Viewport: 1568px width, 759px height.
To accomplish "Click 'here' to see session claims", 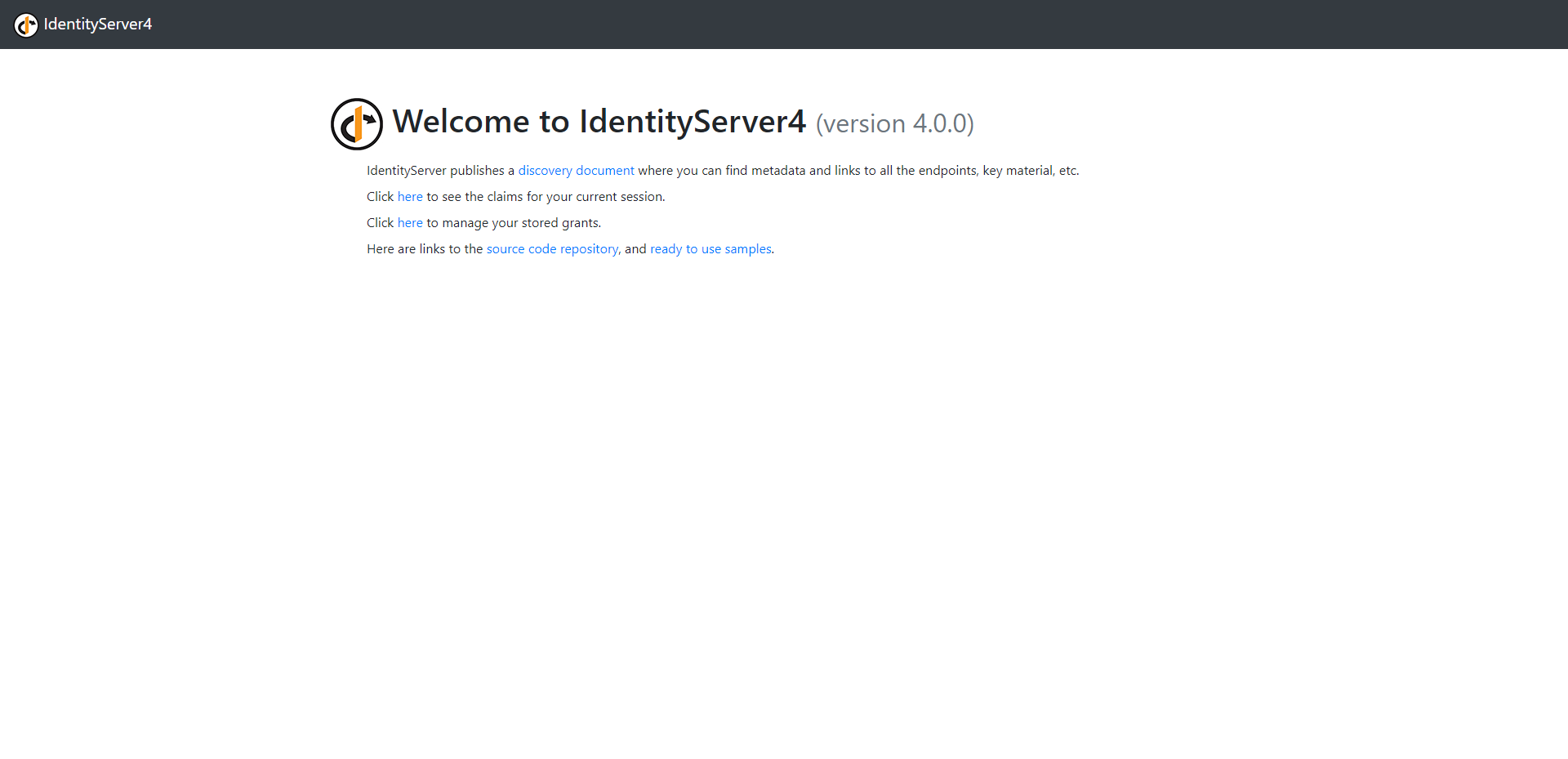I will (x=410, y=197).
